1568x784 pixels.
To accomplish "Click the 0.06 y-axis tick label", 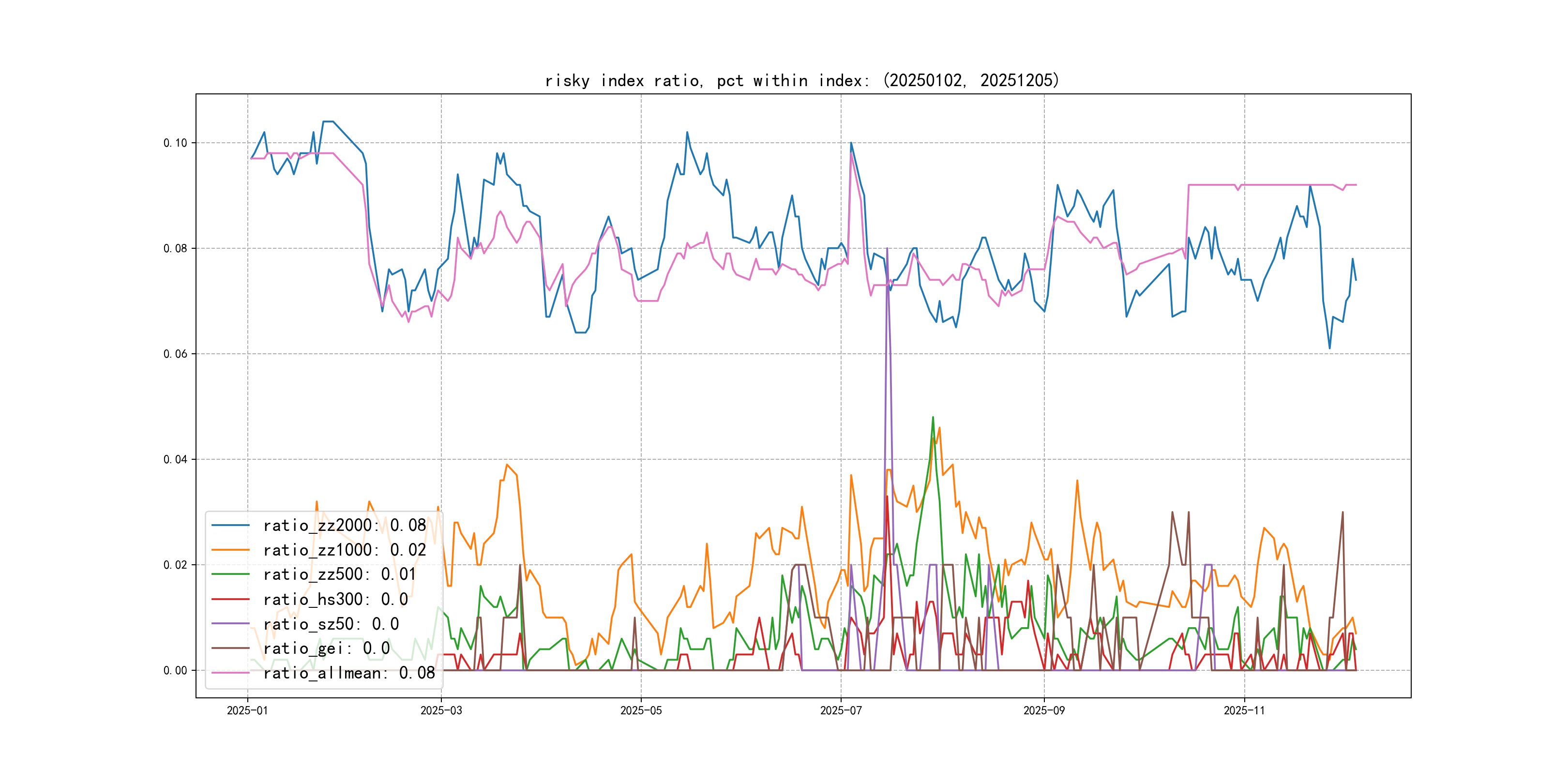I will tap(175, 354).
